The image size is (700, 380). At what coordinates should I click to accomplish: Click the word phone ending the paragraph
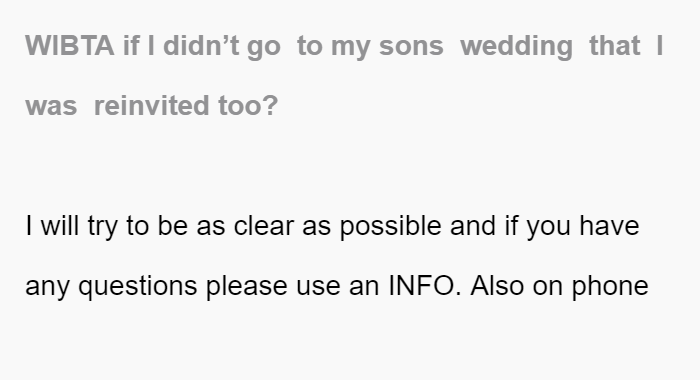pyautogui.click(x=610, y=287)
